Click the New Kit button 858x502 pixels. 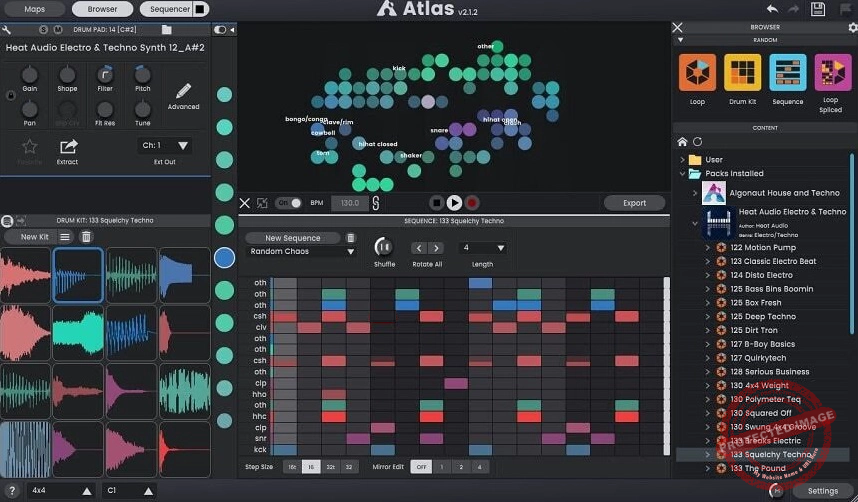coord(34,237)
